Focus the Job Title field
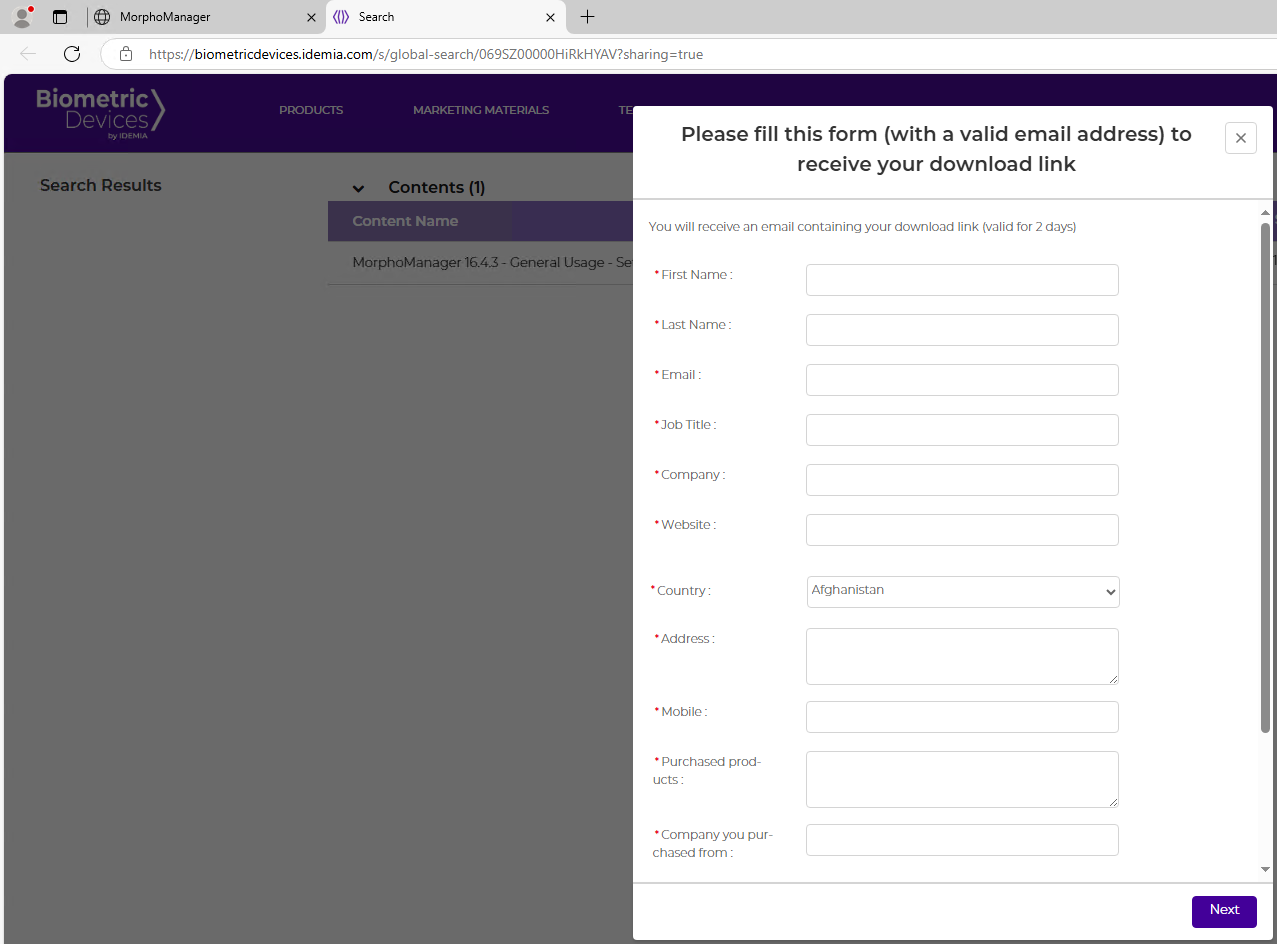1277x944 pixels. pos(962,430)
